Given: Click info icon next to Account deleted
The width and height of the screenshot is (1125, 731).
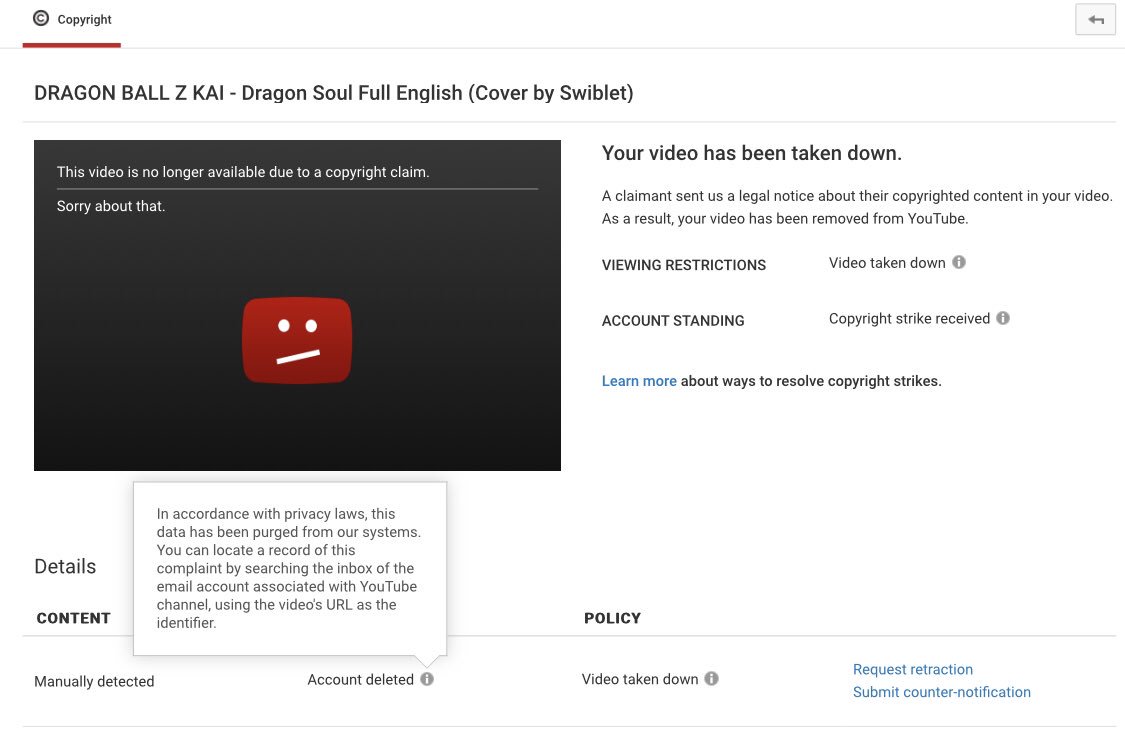Looking at the screenshot, I should click(x=427, y=679).
